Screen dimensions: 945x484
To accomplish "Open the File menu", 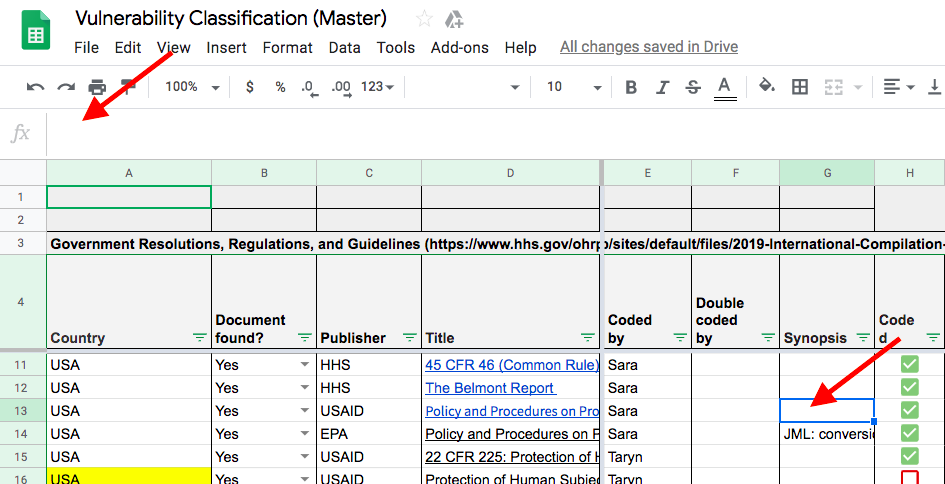I will click(87, 48).
